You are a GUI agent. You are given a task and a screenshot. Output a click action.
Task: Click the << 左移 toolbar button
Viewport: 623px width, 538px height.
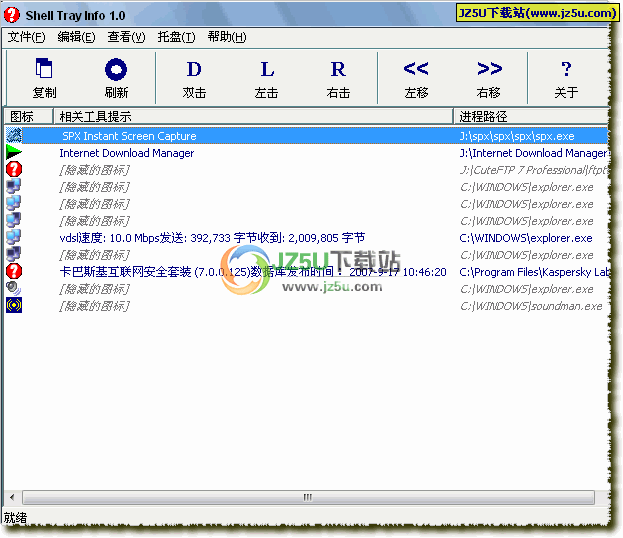(x=416, y=78)
